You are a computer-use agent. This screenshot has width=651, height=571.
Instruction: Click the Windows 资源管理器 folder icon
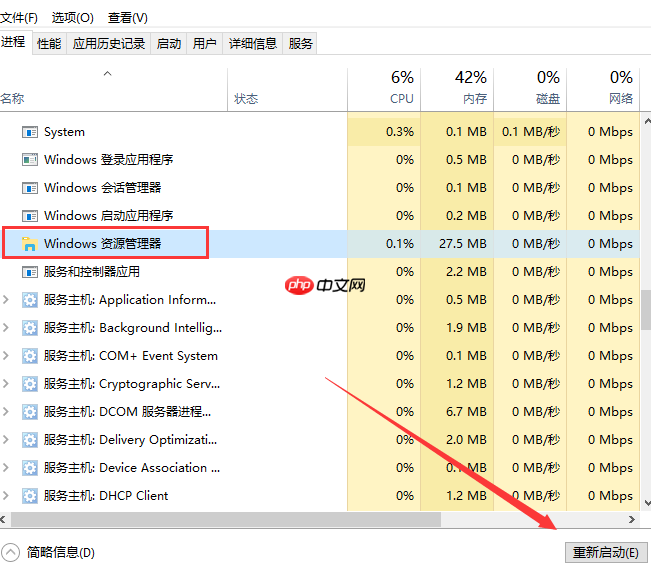[x=29, y=244]
